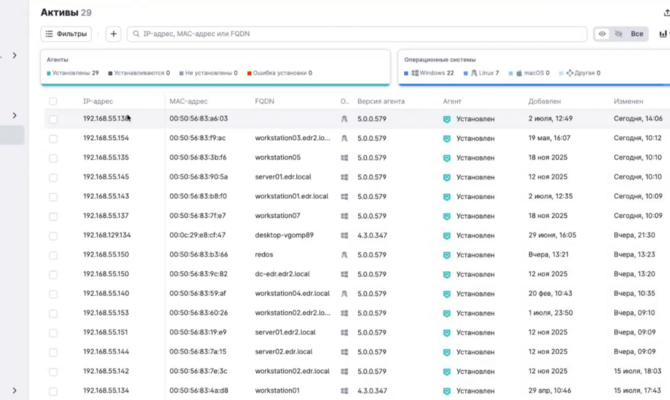670x400 pixels.
Task: Select the Все view option
Action: pyautogui.click(x=637, y=34)
